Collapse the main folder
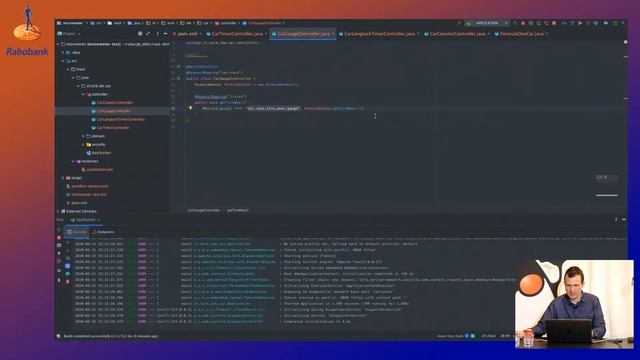The width and height of the screenshot is (640, 360). (68, 69)
